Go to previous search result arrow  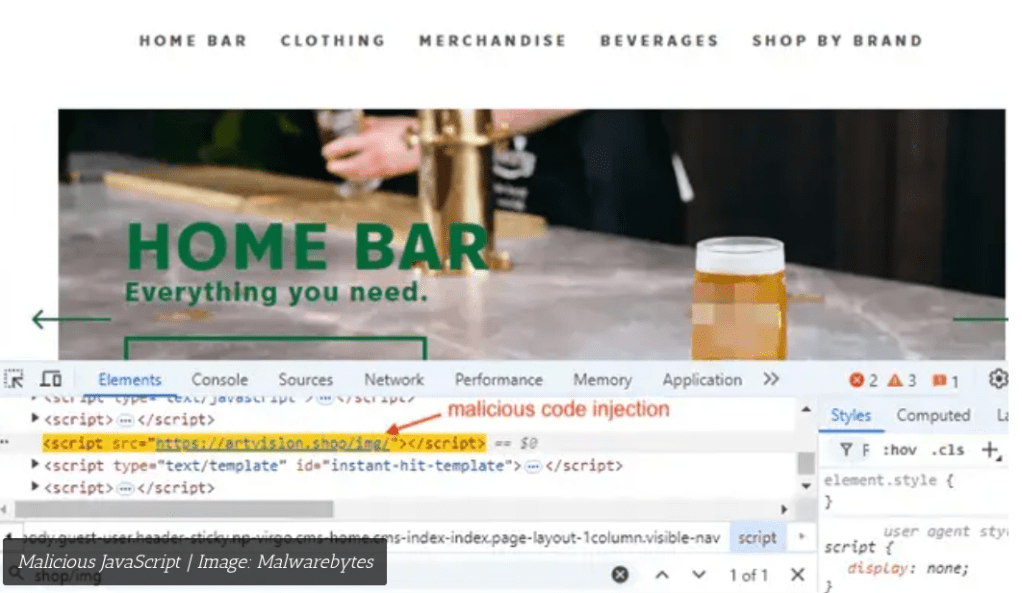click(x=662, y=575)
